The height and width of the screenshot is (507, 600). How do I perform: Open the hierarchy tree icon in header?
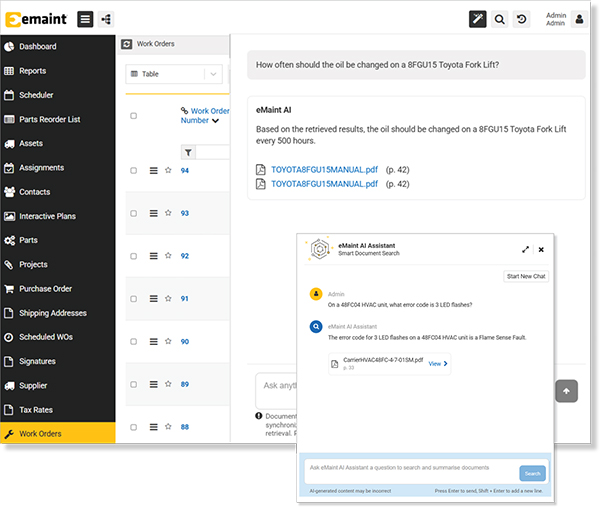106,19
